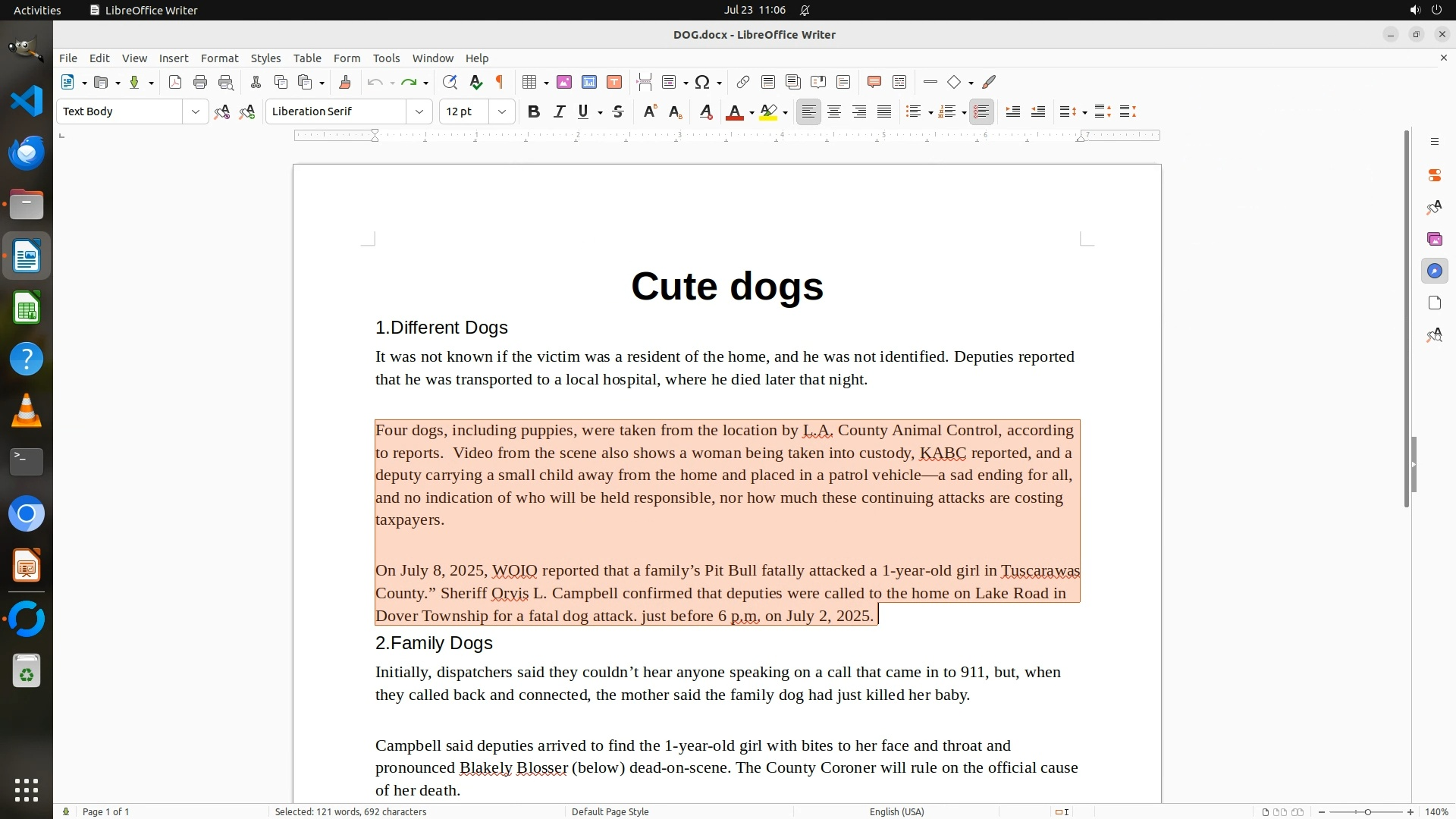Toggle bold formatting on the selection

[x=534, y=112]
